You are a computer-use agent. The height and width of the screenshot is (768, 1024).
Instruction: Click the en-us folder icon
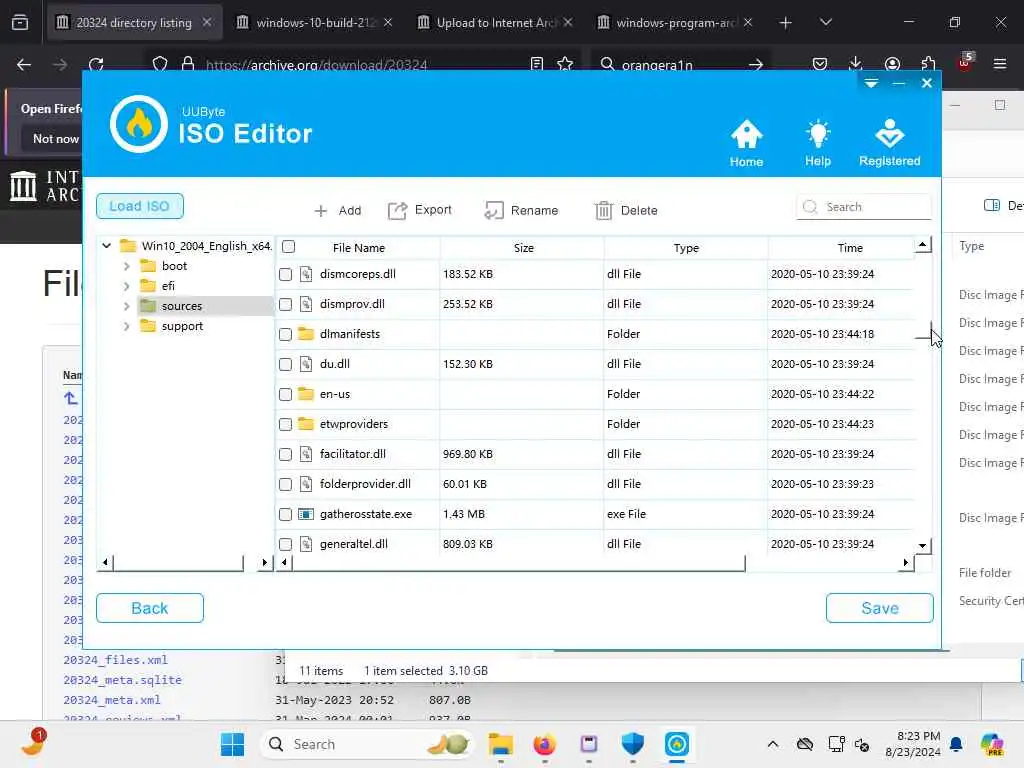click(x=306, y=394)
